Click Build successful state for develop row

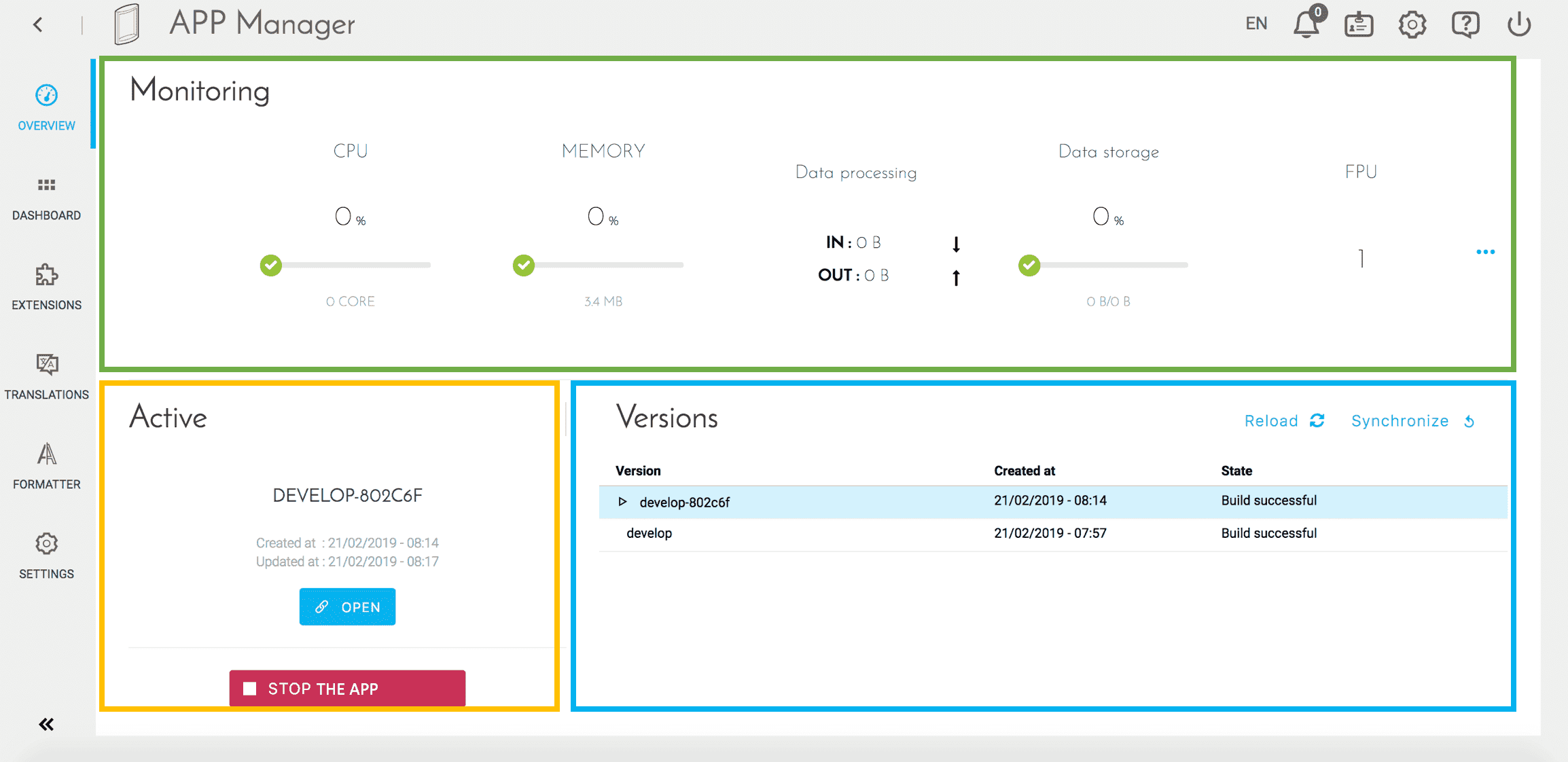pos(1269,533)
